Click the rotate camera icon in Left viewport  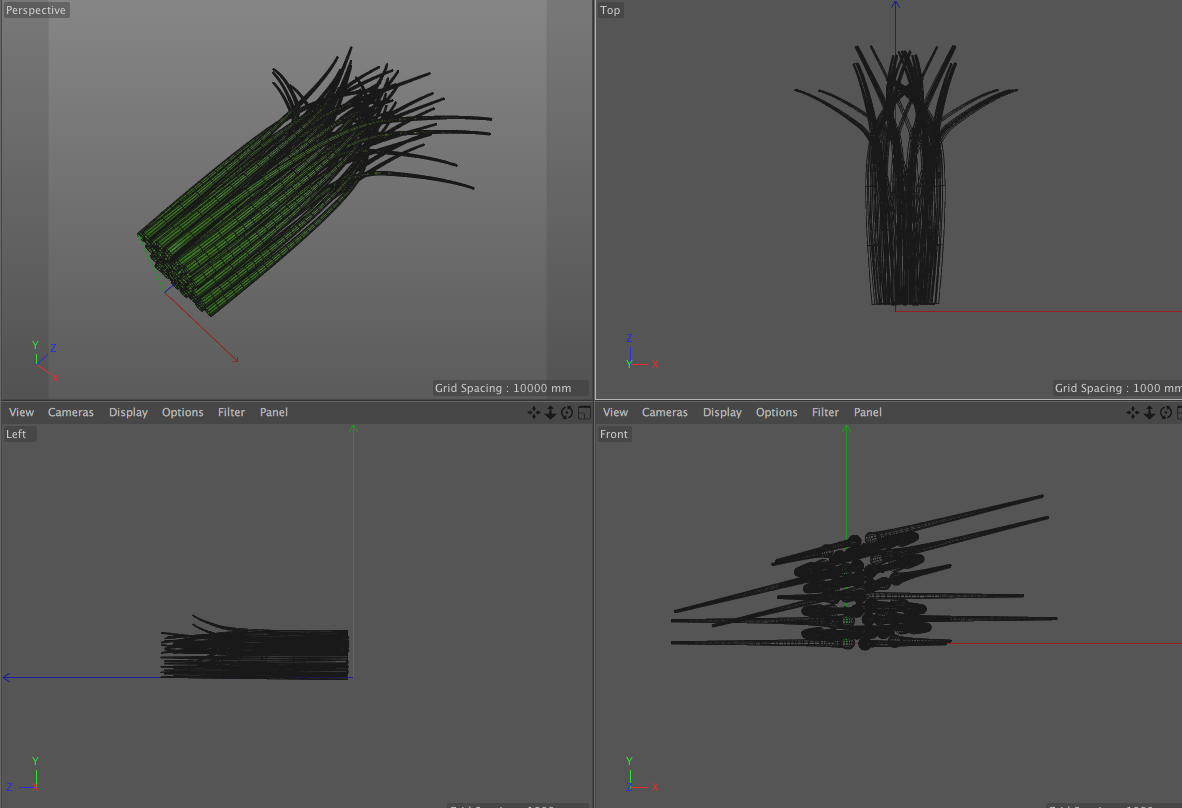(x=567, y=412)
